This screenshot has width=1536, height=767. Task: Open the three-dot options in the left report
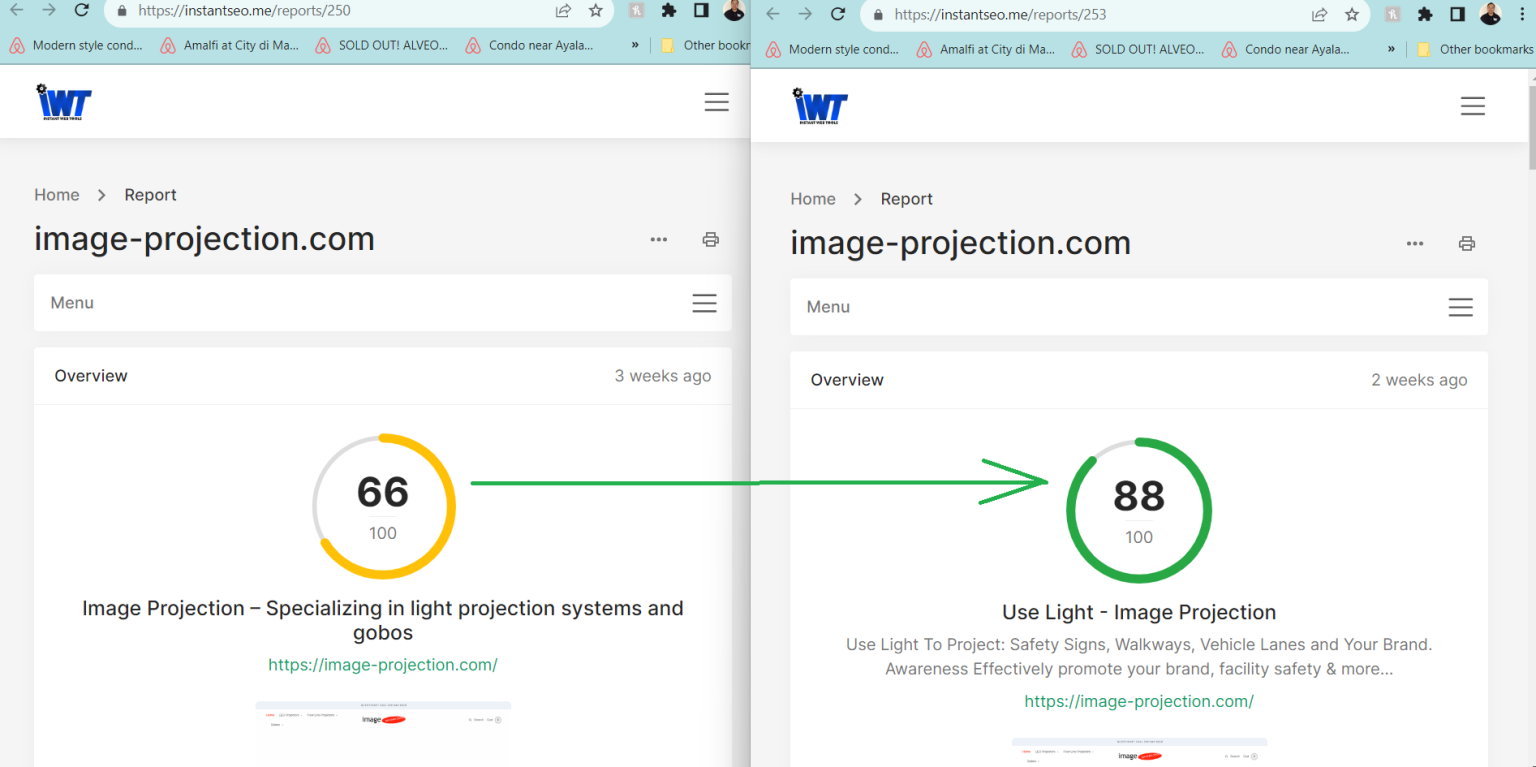[658, 239]
